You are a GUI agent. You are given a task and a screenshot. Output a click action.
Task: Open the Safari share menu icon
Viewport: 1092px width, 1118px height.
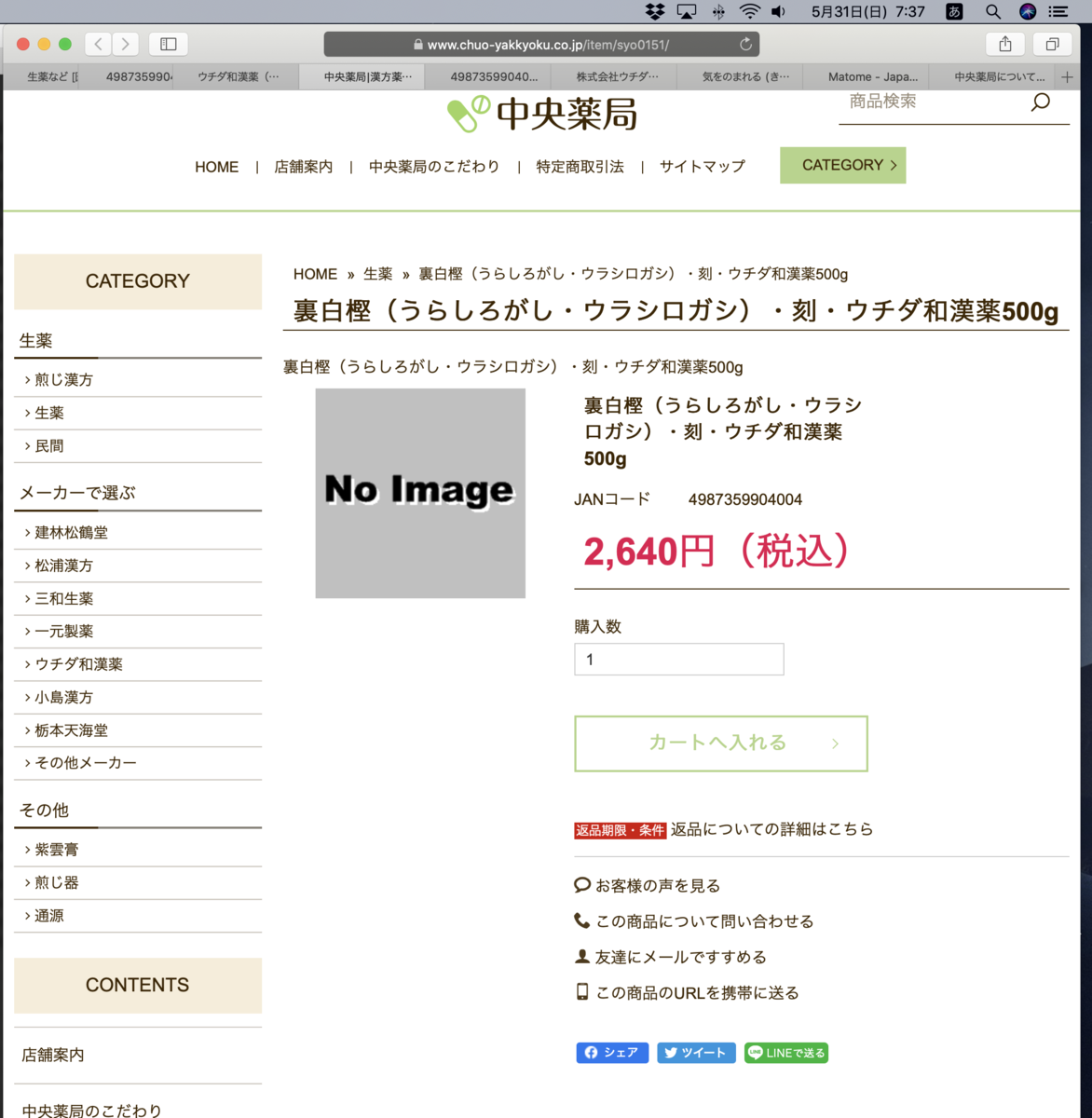pyautogui.click(x=1005, y=44)
